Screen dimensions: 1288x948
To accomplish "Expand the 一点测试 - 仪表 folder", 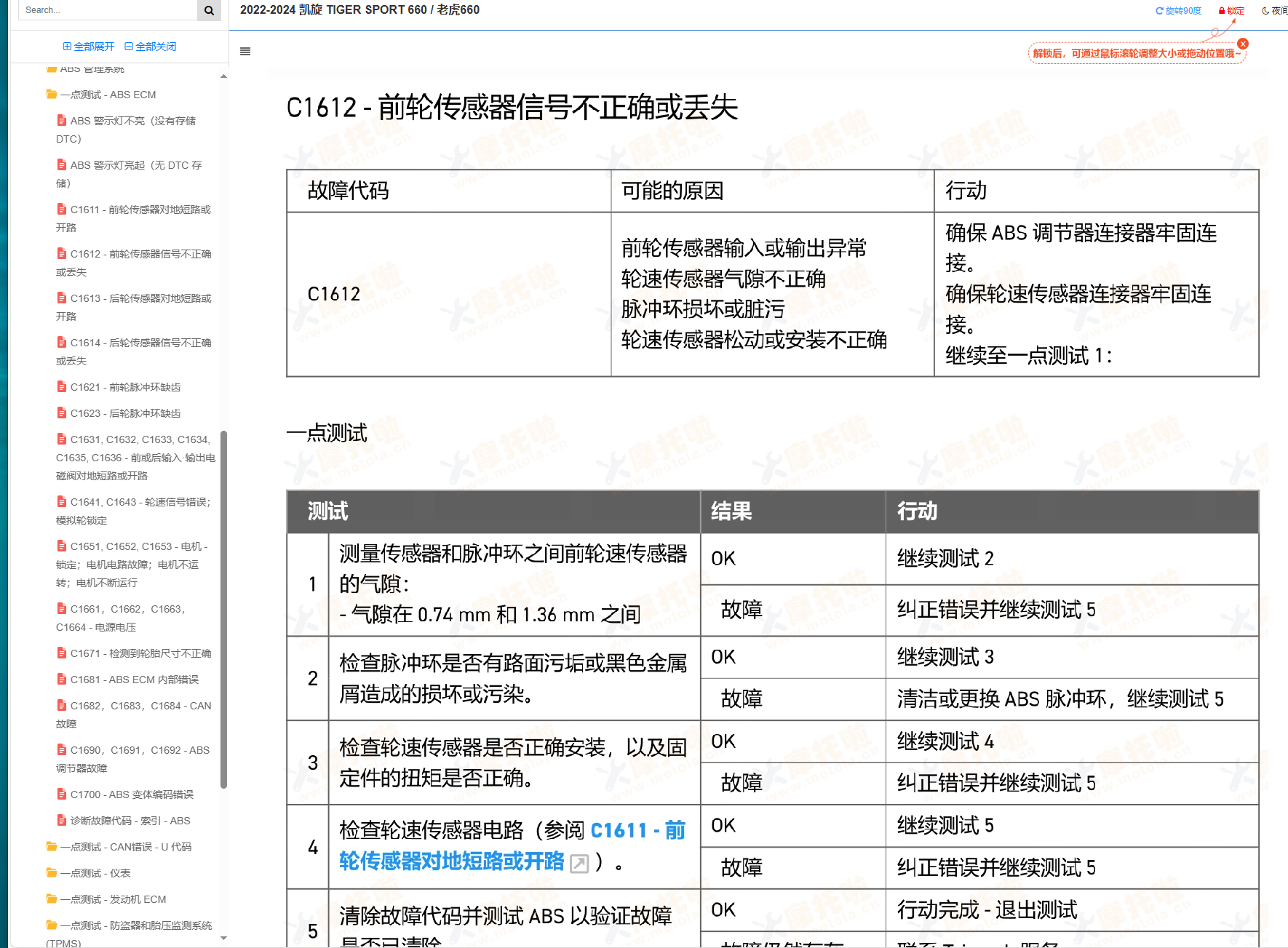I will 88,873.
